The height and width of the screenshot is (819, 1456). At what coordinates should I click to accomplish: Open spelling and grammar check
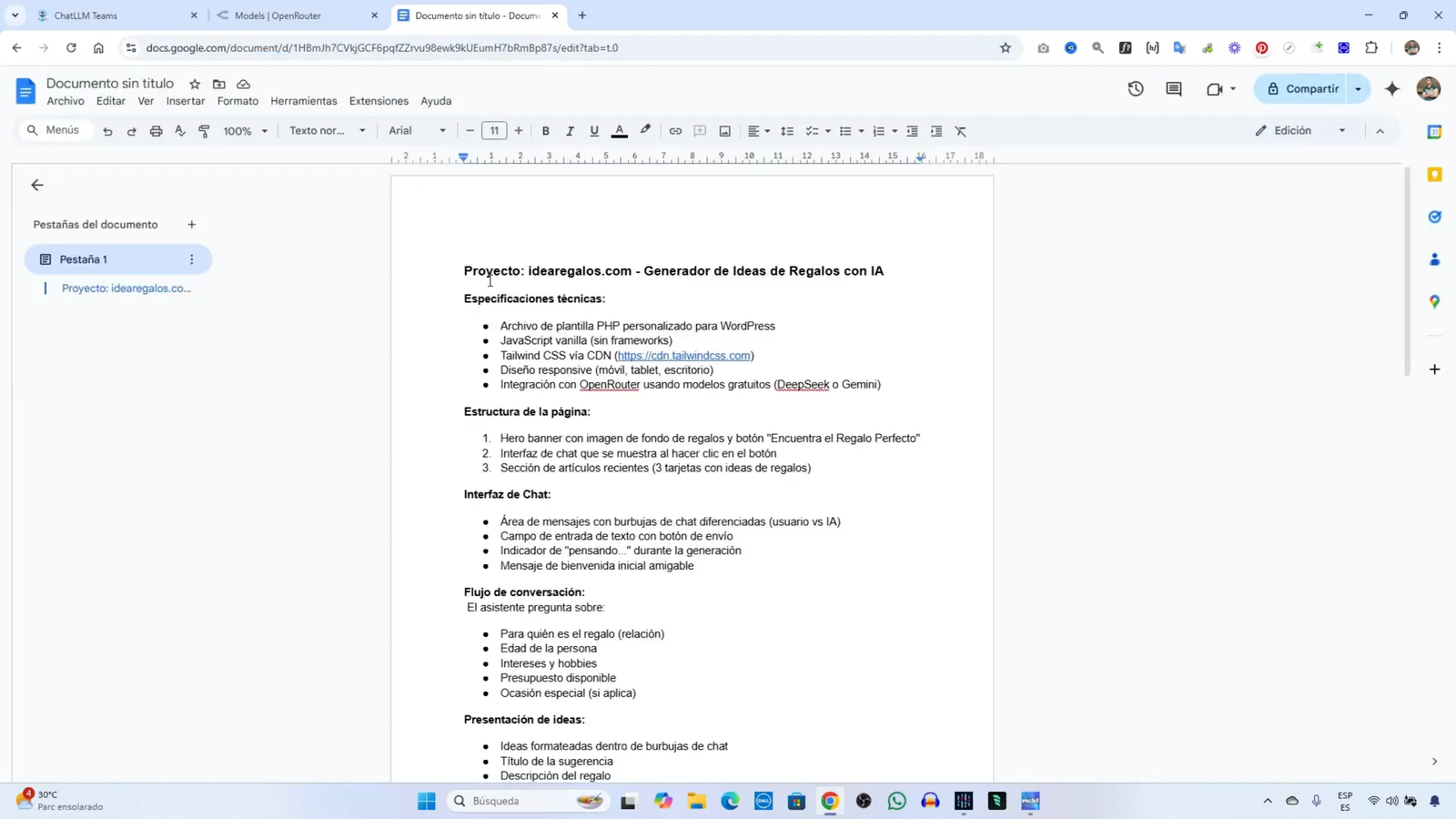tap(179, 131)
